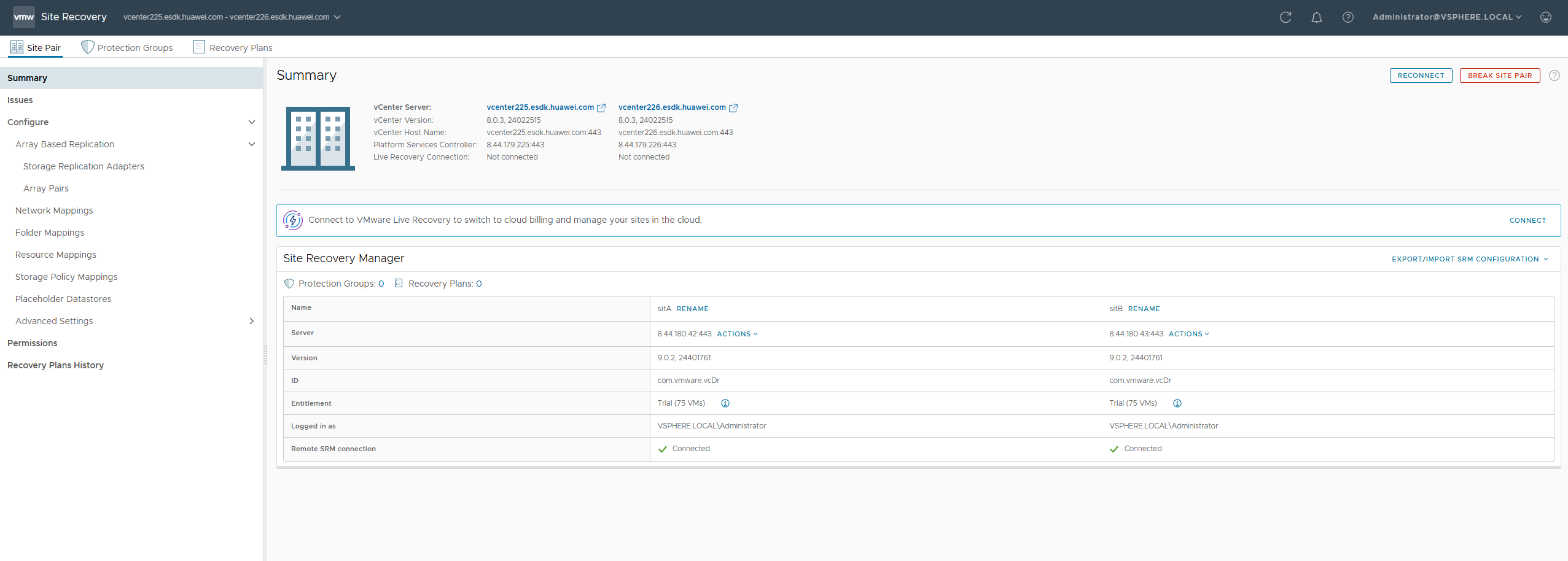Open vcenter225.esdk.huawei.com link
The image size is (1568, 561).
pos(540,107)
